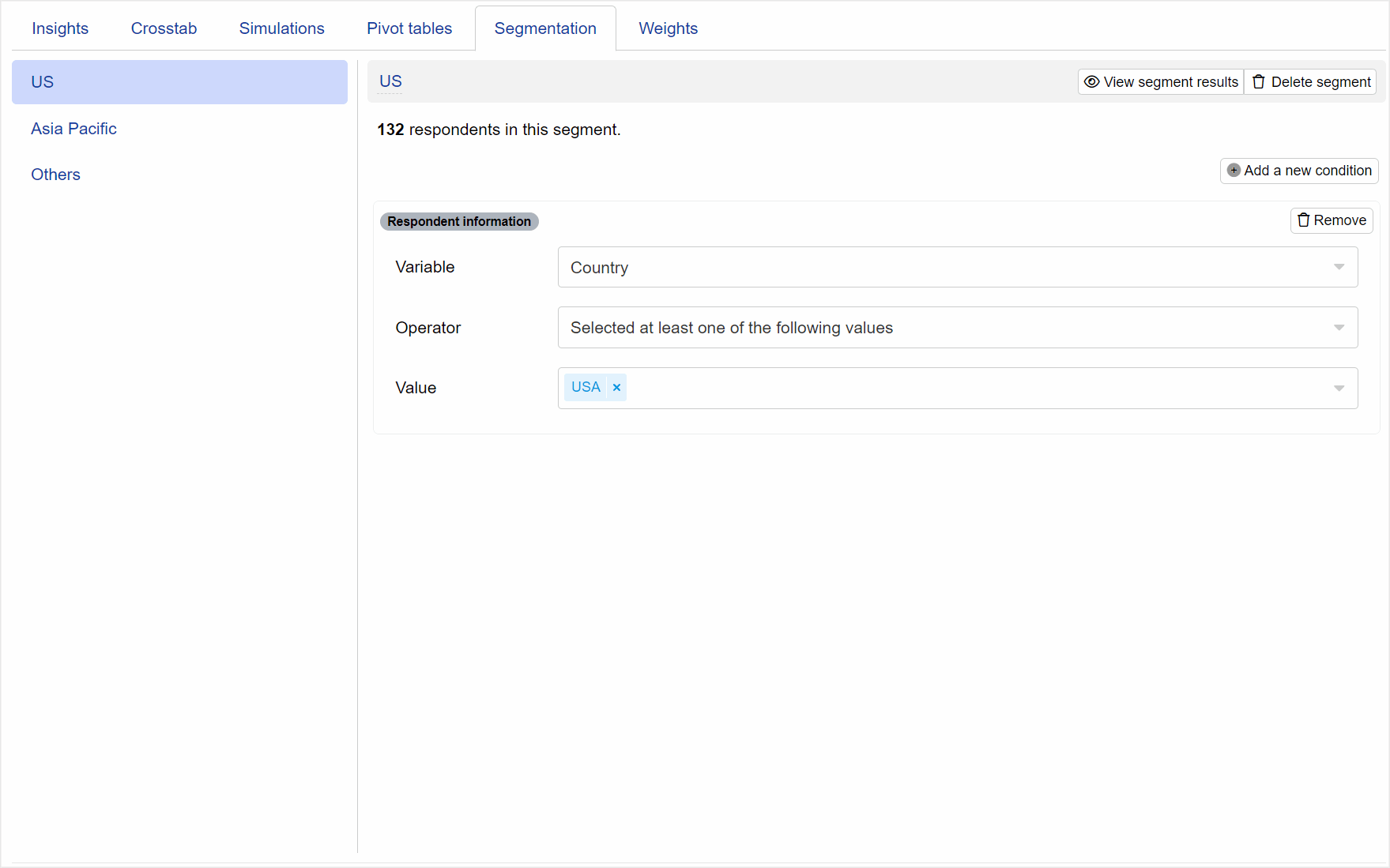Image resolution: width=1390 pixels, height=868 pixels.
Task: Click the trash icon in Delete segment
Action: pos(1259,82)
